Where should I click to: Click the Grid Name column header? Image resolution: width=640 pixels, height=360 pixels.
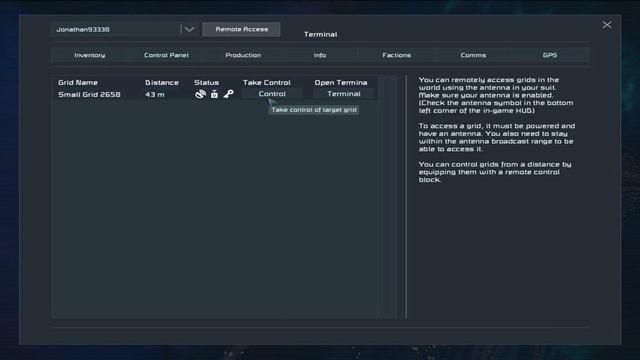[x=78, y=82]
